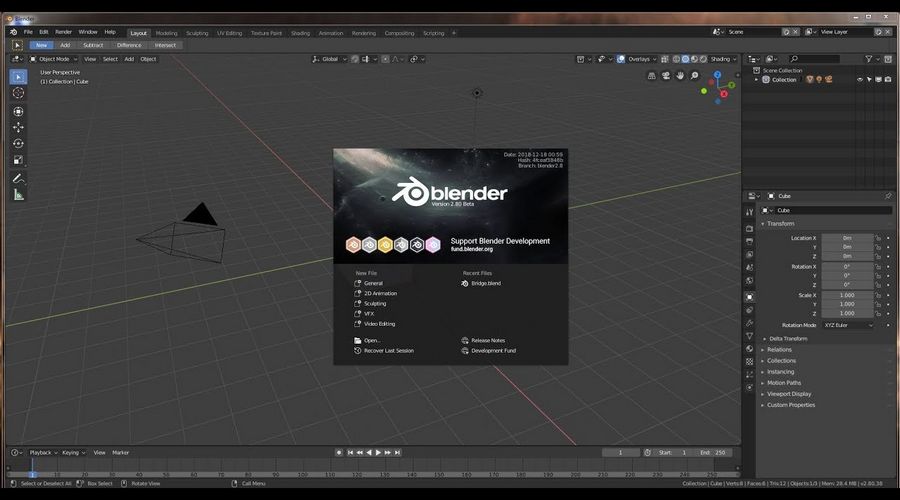Click the current frame field showing 1

[x=620, y=453]
